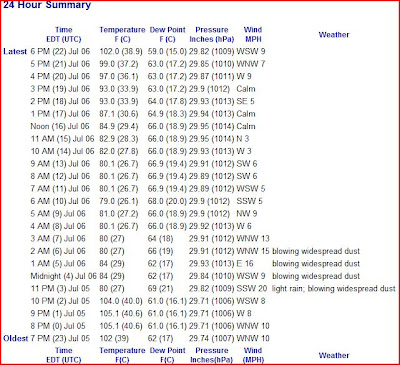This screenshot has height=365, width=400.
Task: Click the time cell Midnight (4) Jul 06
Action: click(63, 276)
